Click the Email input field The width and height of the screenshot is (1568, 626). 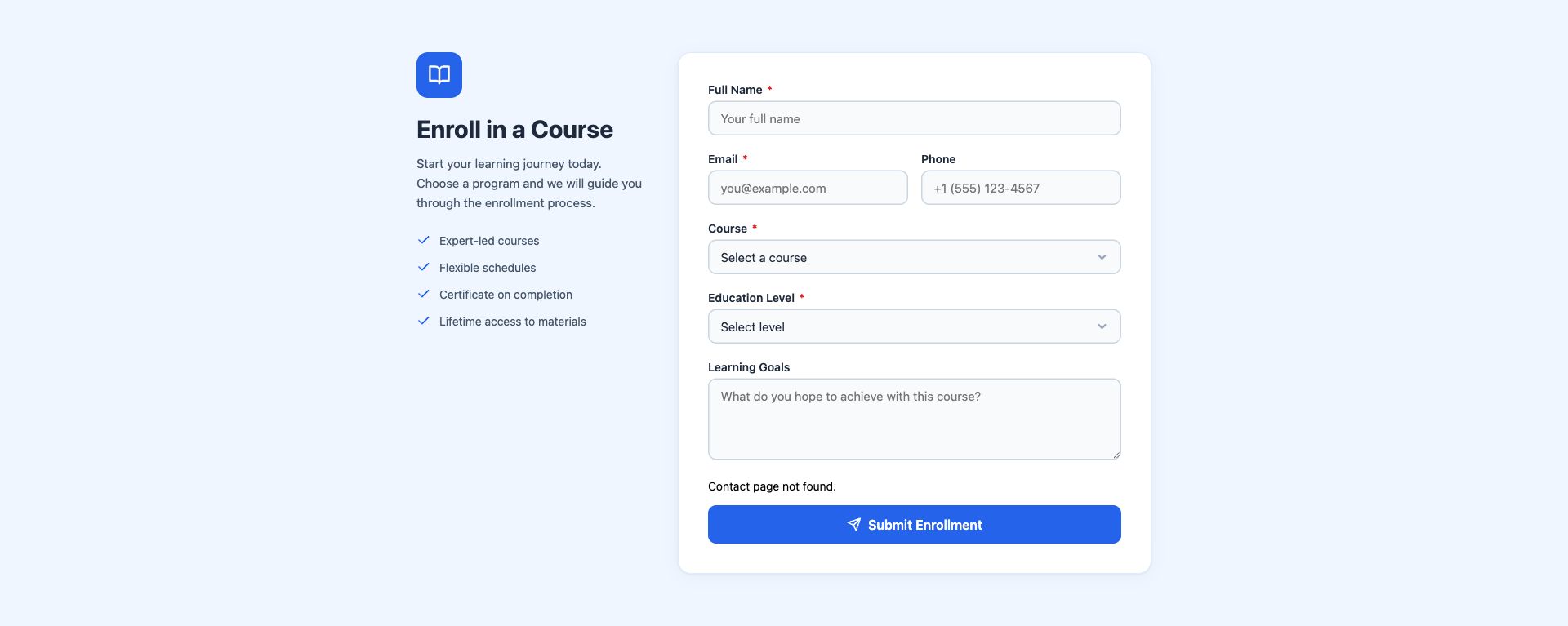pos(807,188)
